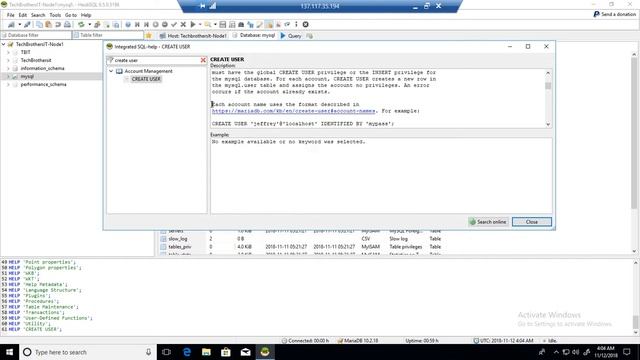Open dropdown arrow beside Run play icon
The height and width of the screenshot is (360, 640).
pyautogui.click(x=200, y=24)
